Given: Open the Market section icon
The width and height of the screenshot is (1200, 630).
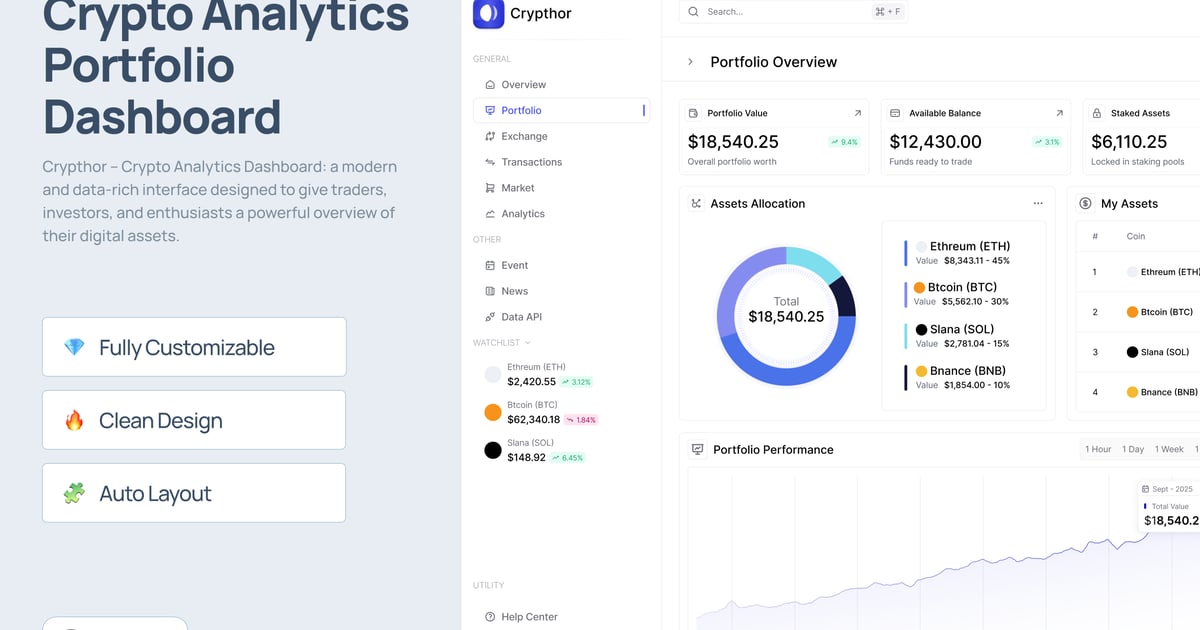Looking at the screenshot, I should click(489, 187).
